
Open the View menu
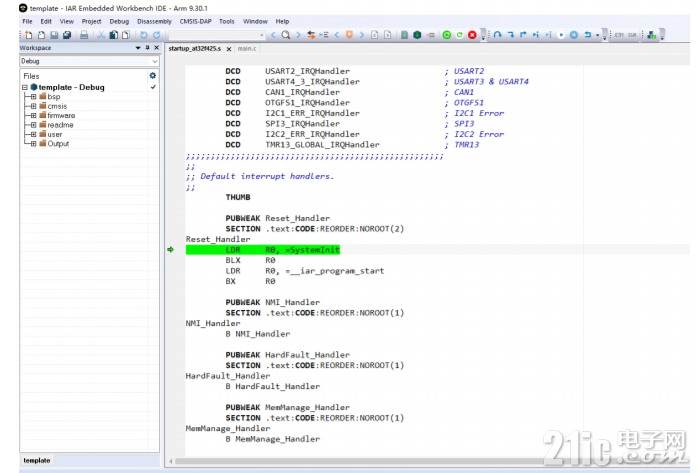67,21
